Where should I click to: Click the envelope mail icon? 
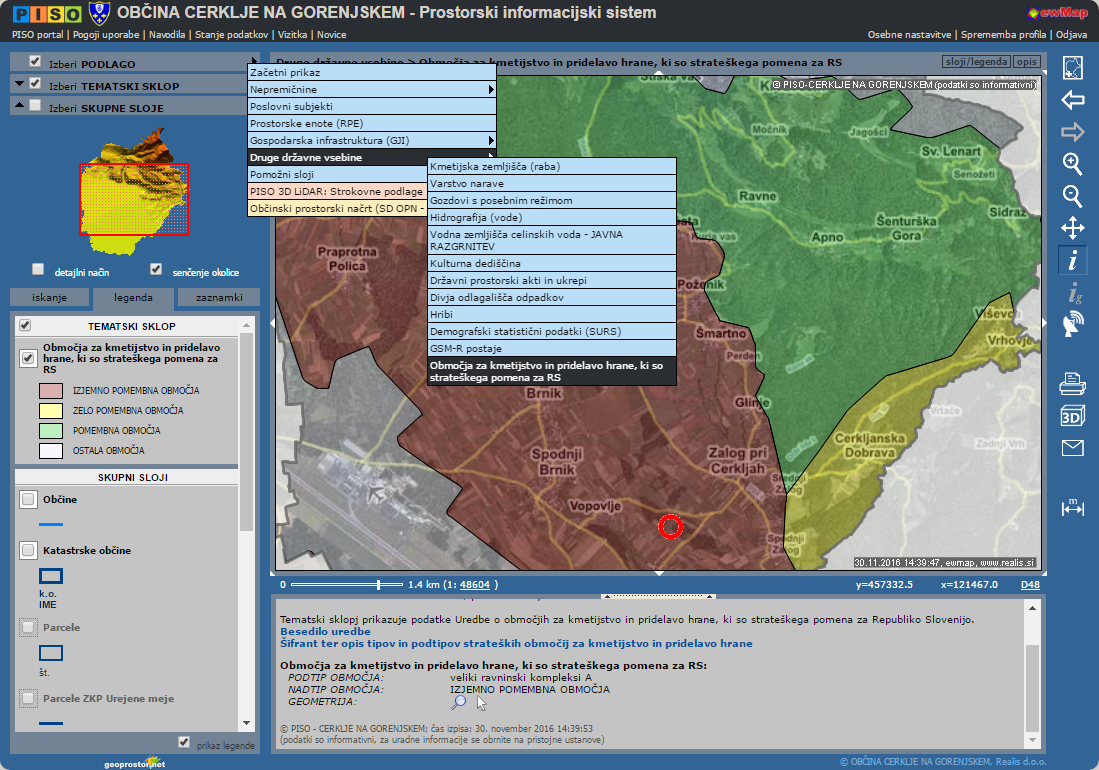point(1072,448)
